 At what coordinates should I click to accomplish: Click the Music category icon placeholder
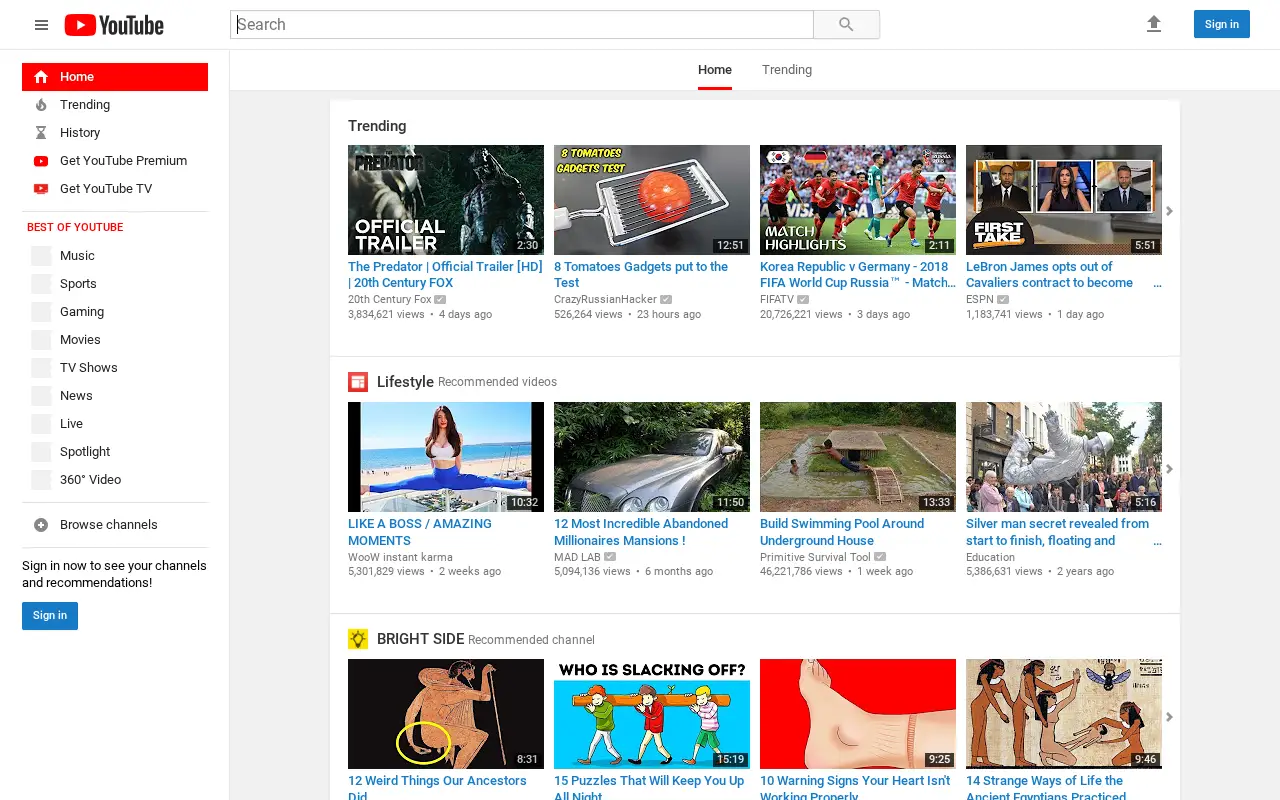[41, 256]
